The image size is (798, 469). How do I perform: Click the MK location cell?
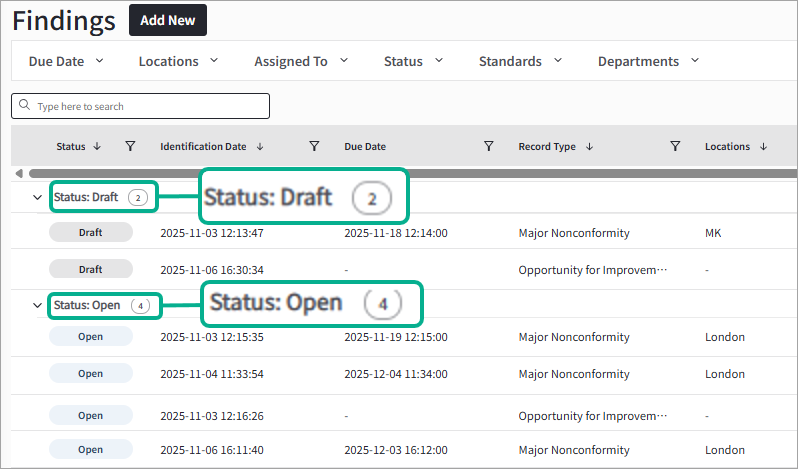coord(713,233)
